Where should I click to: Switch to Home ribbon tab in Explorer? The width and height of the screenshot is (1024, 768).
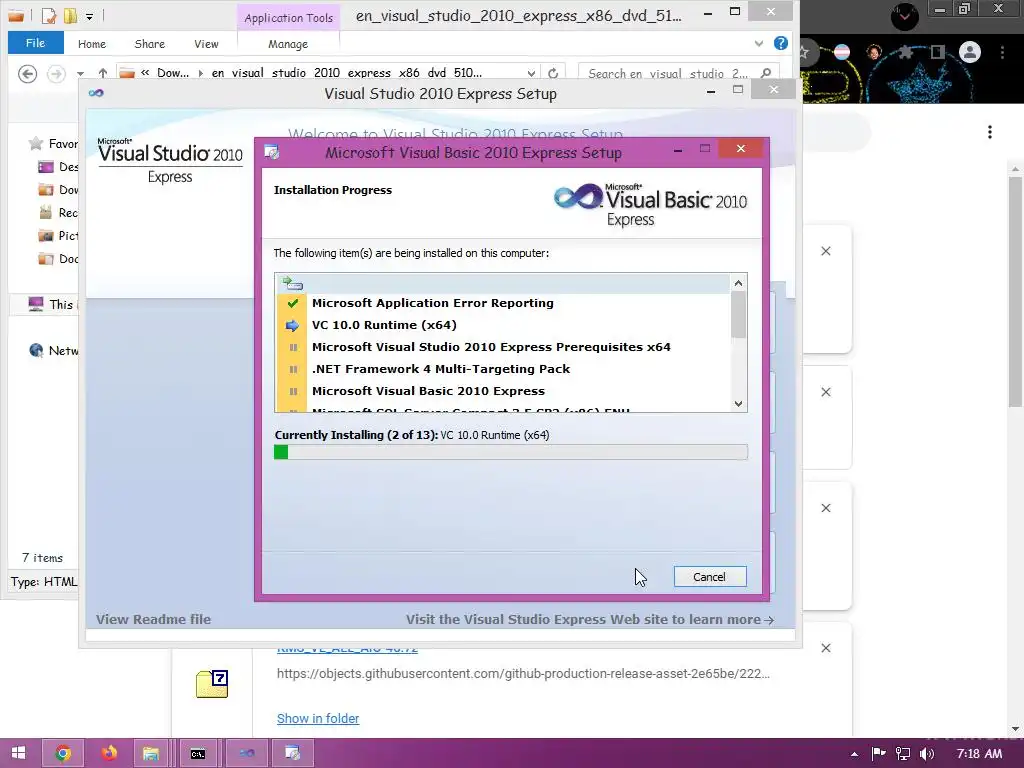click(91, 44)
